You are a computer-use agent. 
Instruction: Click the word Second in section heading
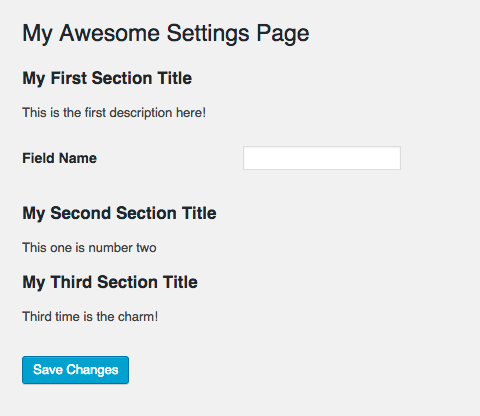[x=81, y=213]
